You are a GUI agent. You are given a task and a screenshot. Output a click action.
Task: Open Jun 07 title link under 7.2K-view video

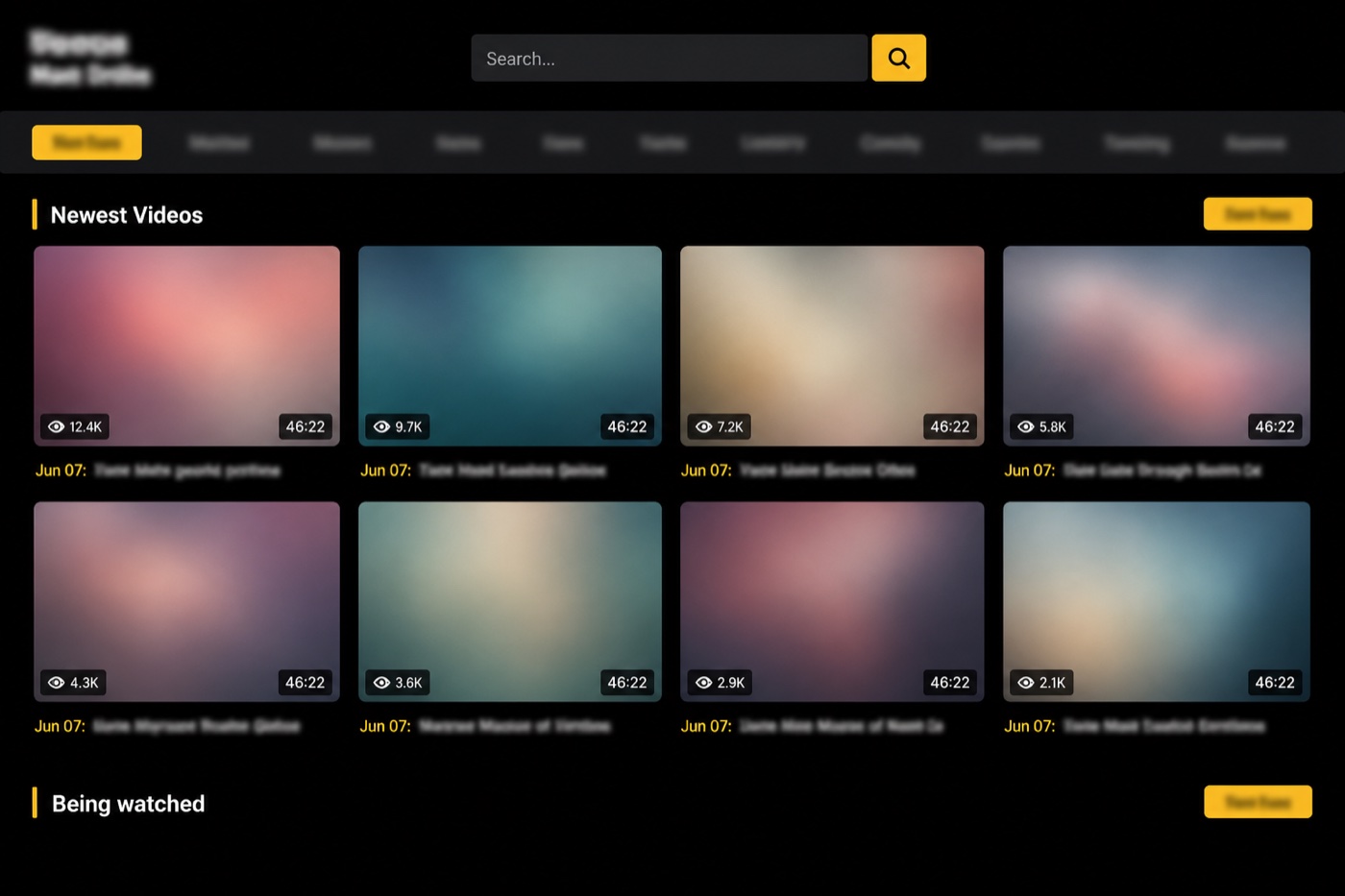pyautogui.click(x=798, y=471)
